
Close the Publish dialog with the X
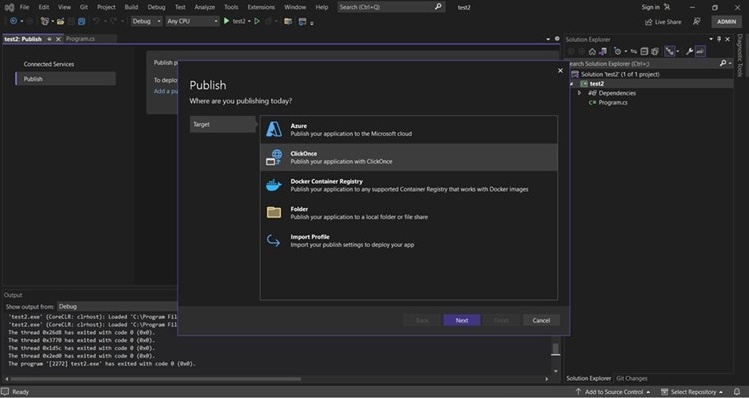point(560,71)
